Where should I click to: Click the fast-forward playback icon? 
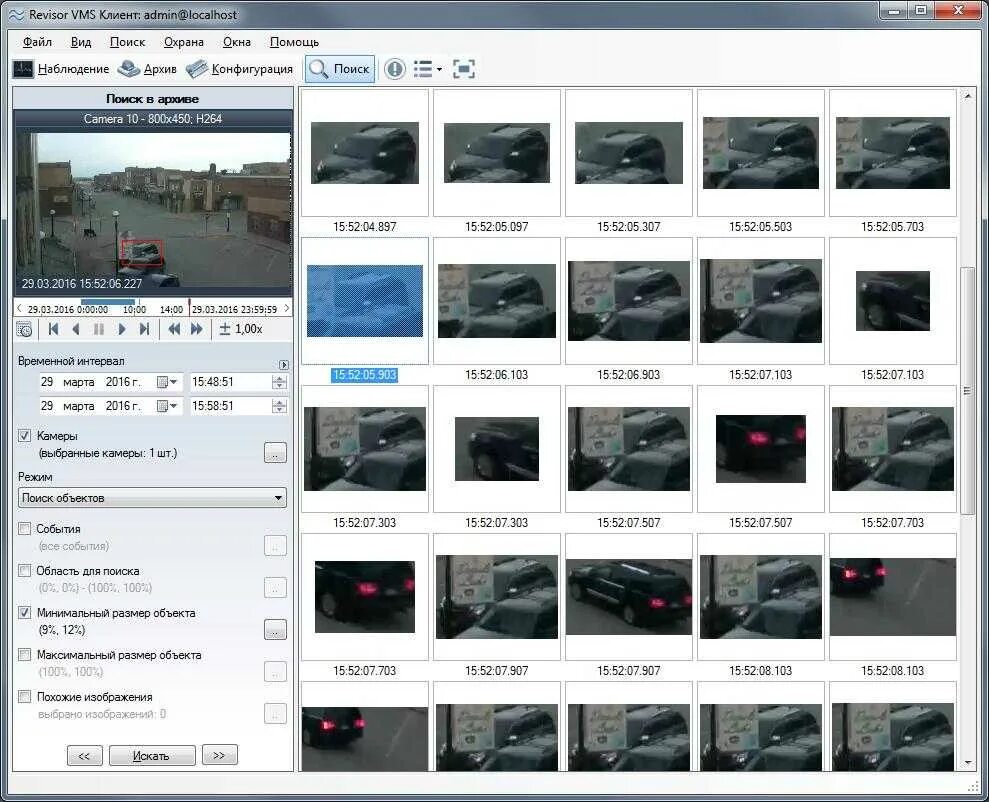[x=197, y=329]
